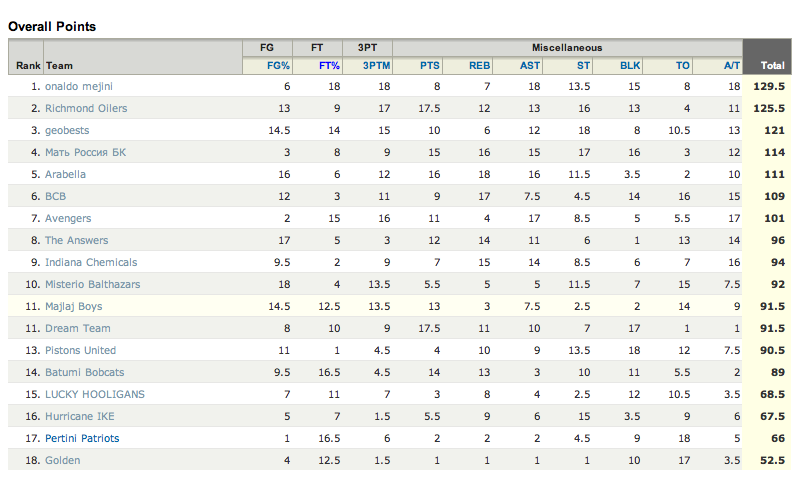Click total 92 for Misterio Balthazars
Viewport: 796px width, 477px height.
click(778, 284)
